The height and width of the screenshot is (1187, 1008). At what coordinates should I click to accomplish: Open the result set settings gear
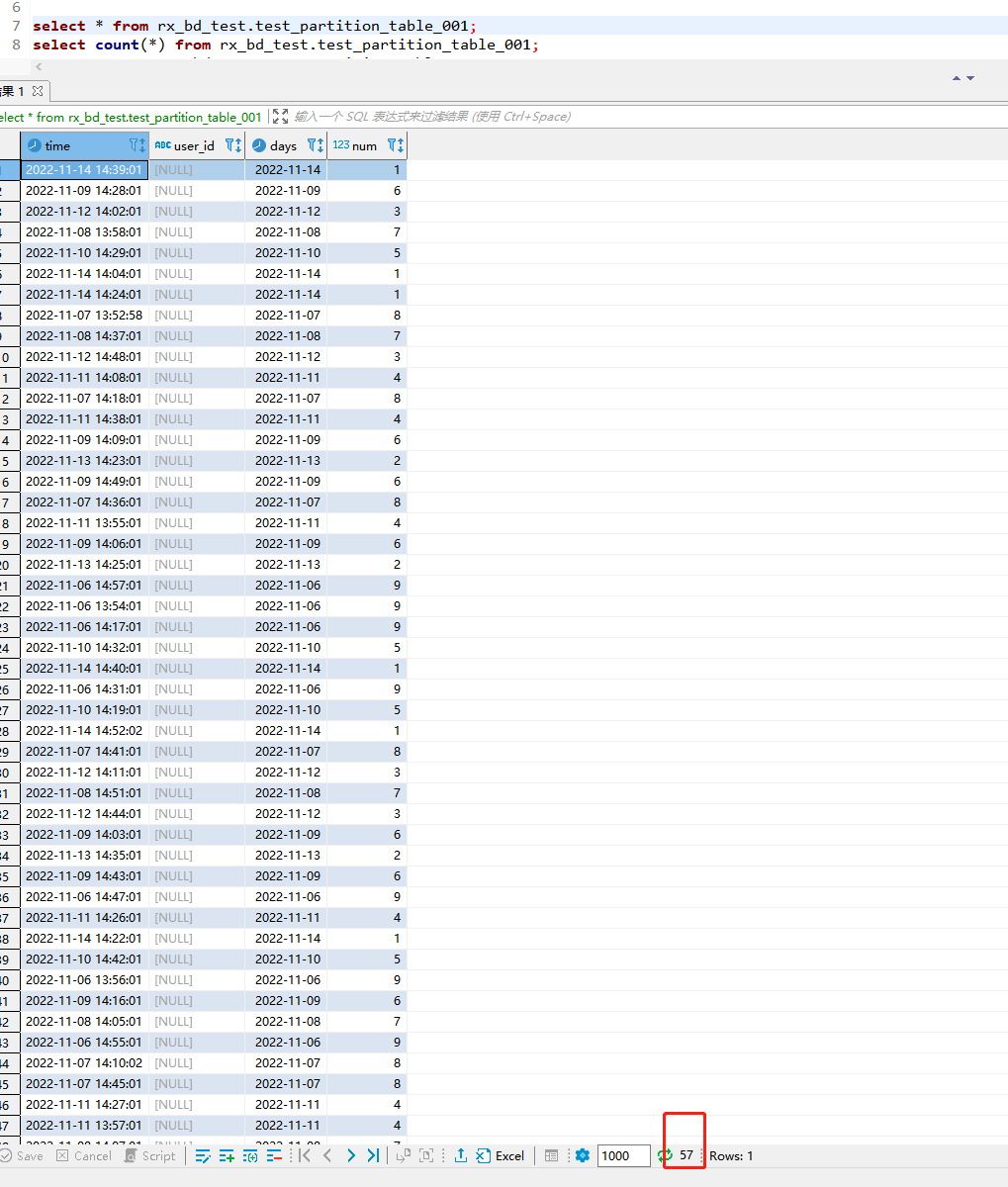point(582,1155)
